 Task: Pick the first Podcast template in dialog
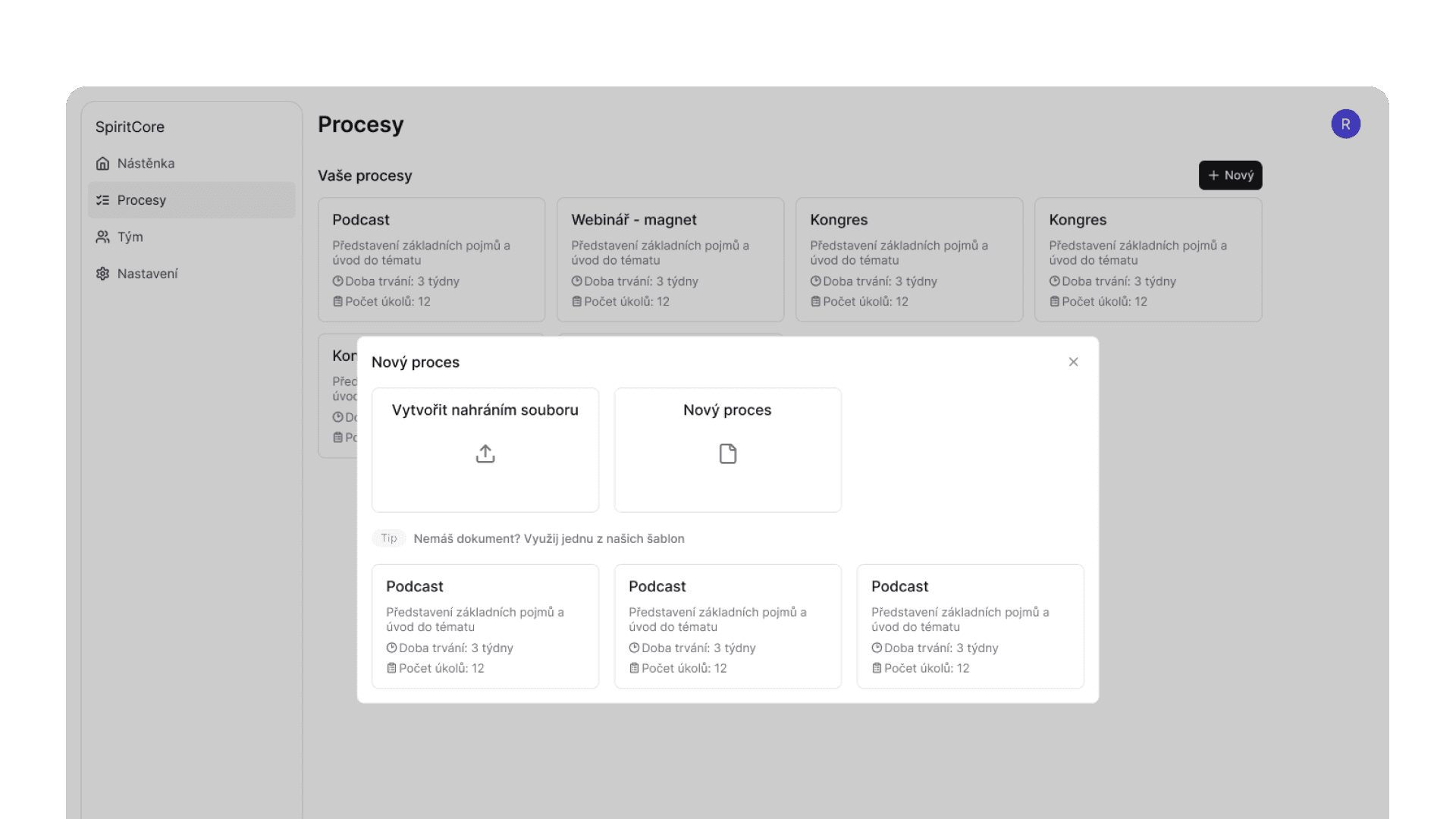[x=485, y=626]
